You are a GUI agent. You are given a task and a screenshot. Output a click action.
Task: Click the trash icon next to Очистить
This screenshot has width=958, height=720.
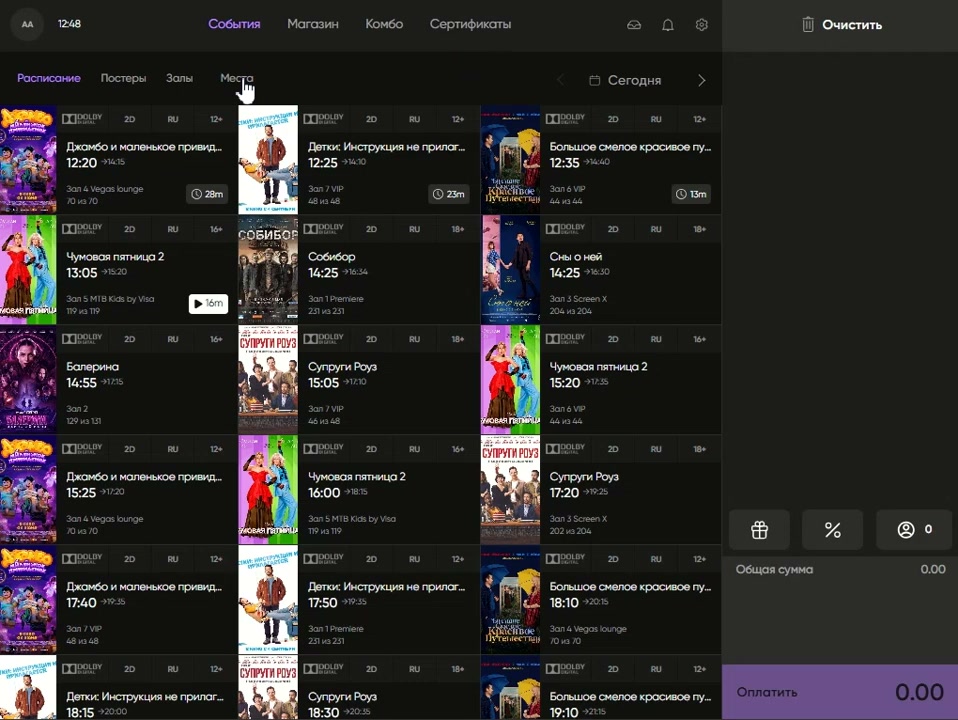[x=808, y=24]
